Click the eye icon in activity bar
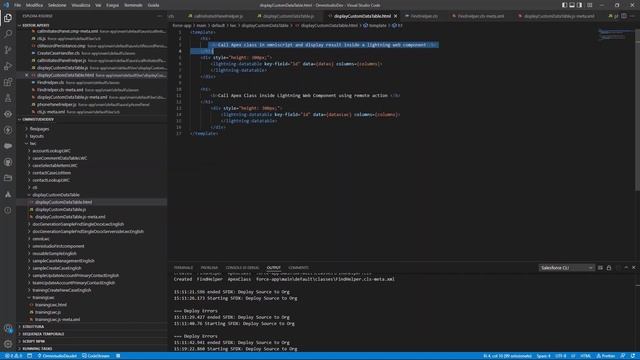Viewport: 640px width, 360px height. click(x=8, y=114)
